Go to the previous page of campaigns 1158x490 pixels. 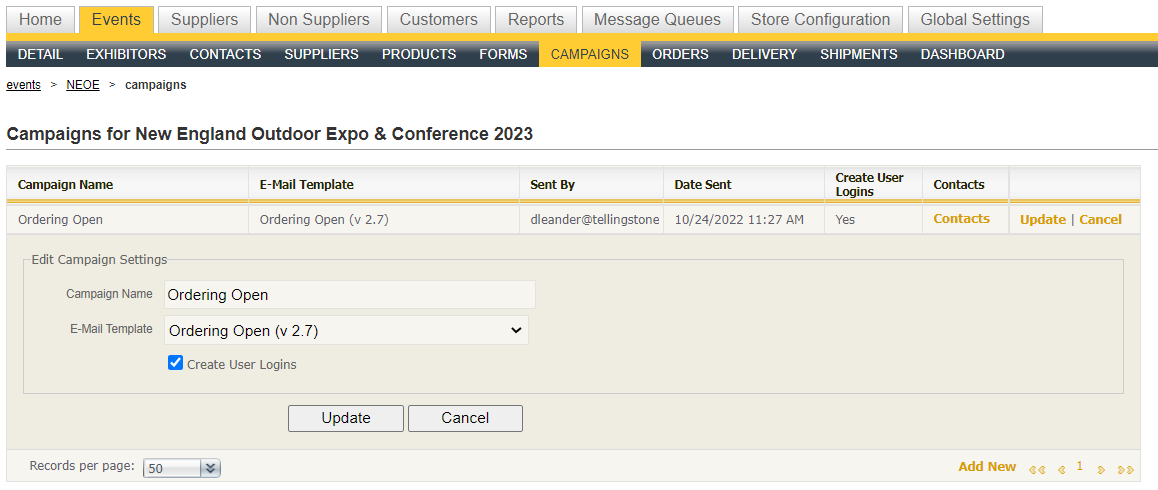1061,469
